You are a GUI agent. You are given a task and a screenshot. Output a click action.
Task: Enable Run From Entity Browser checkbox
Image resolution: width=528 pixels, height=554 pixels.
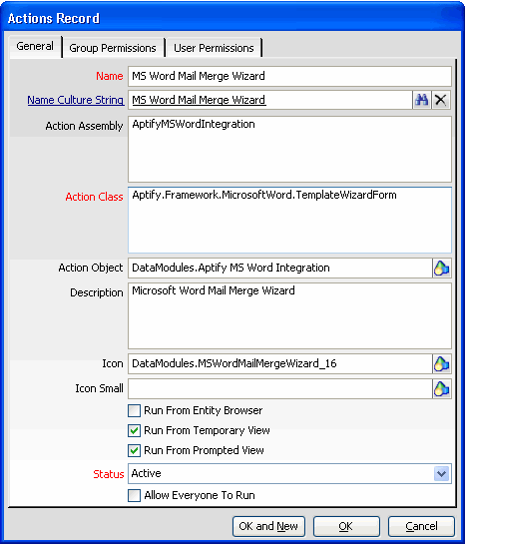134,411
